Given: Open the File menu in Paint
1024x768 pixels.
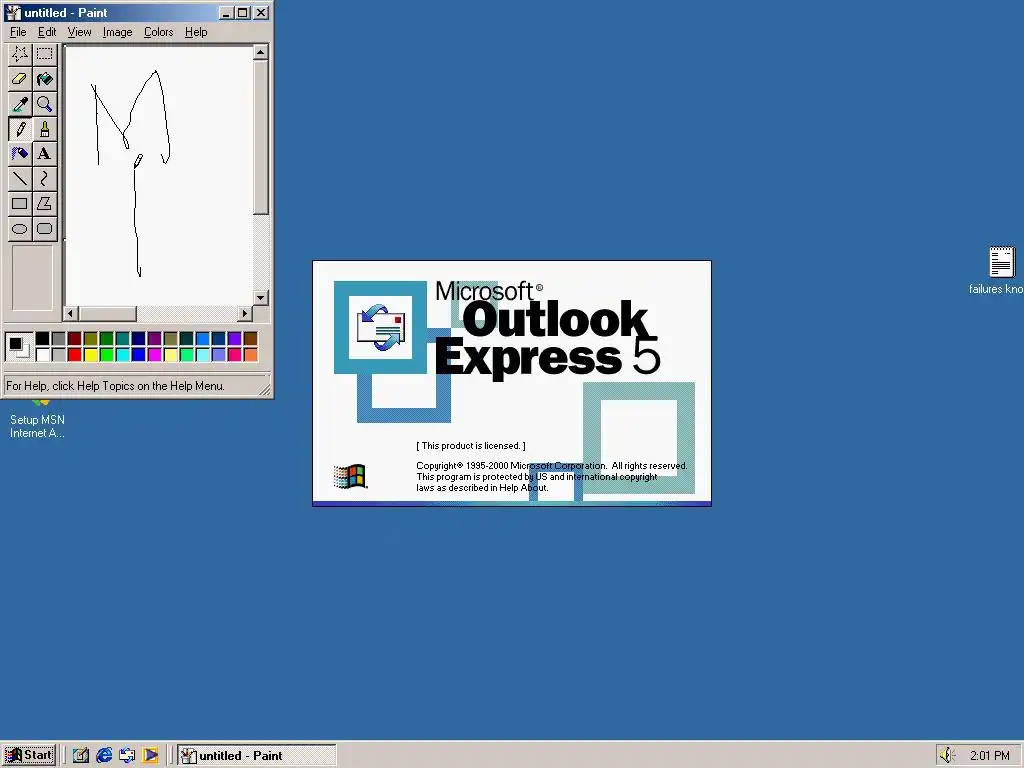Looking at the screenshot, I should point(18,32).
